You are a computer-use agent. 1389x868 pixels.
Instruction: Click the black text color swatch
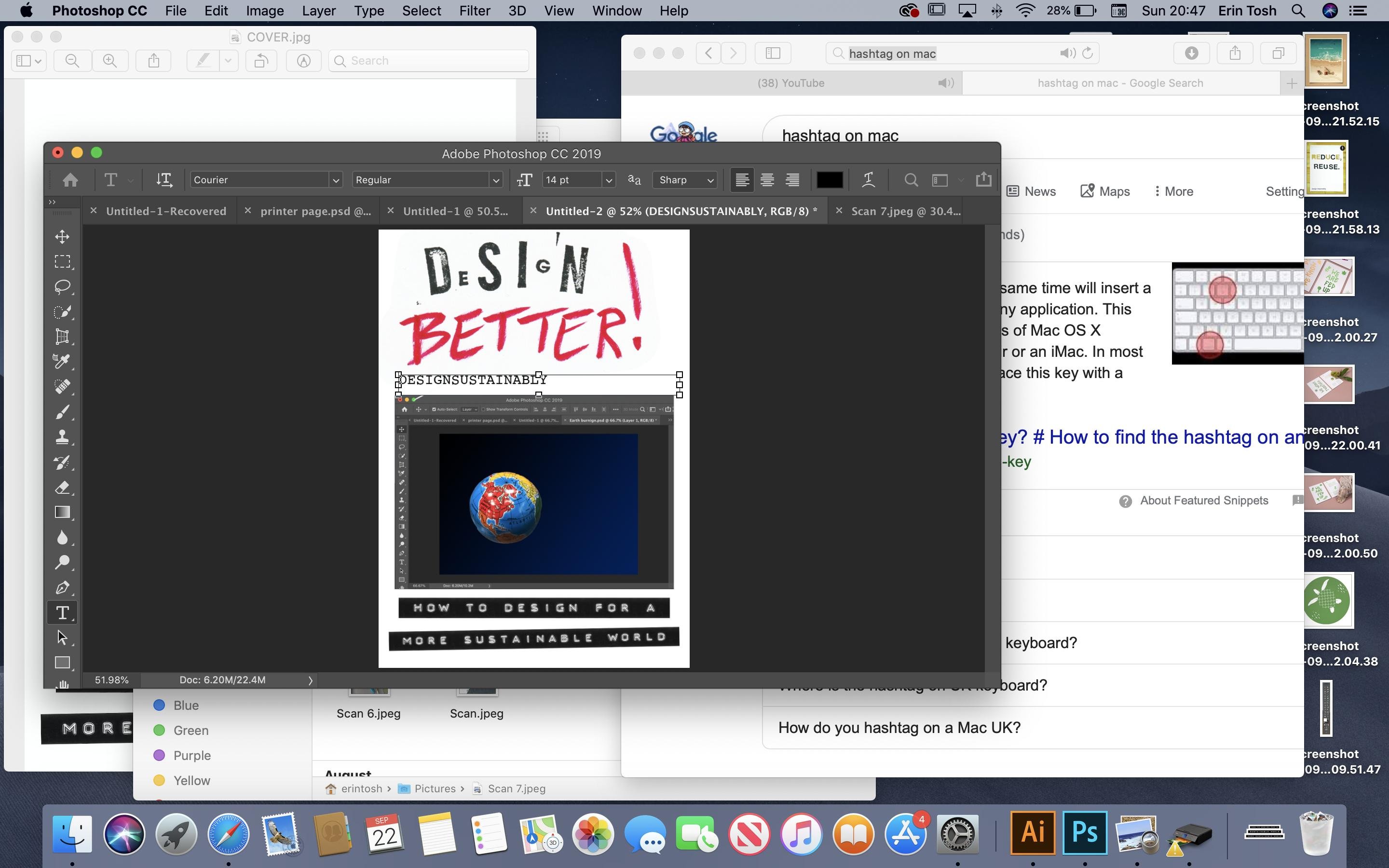click(x=830, y=180)
